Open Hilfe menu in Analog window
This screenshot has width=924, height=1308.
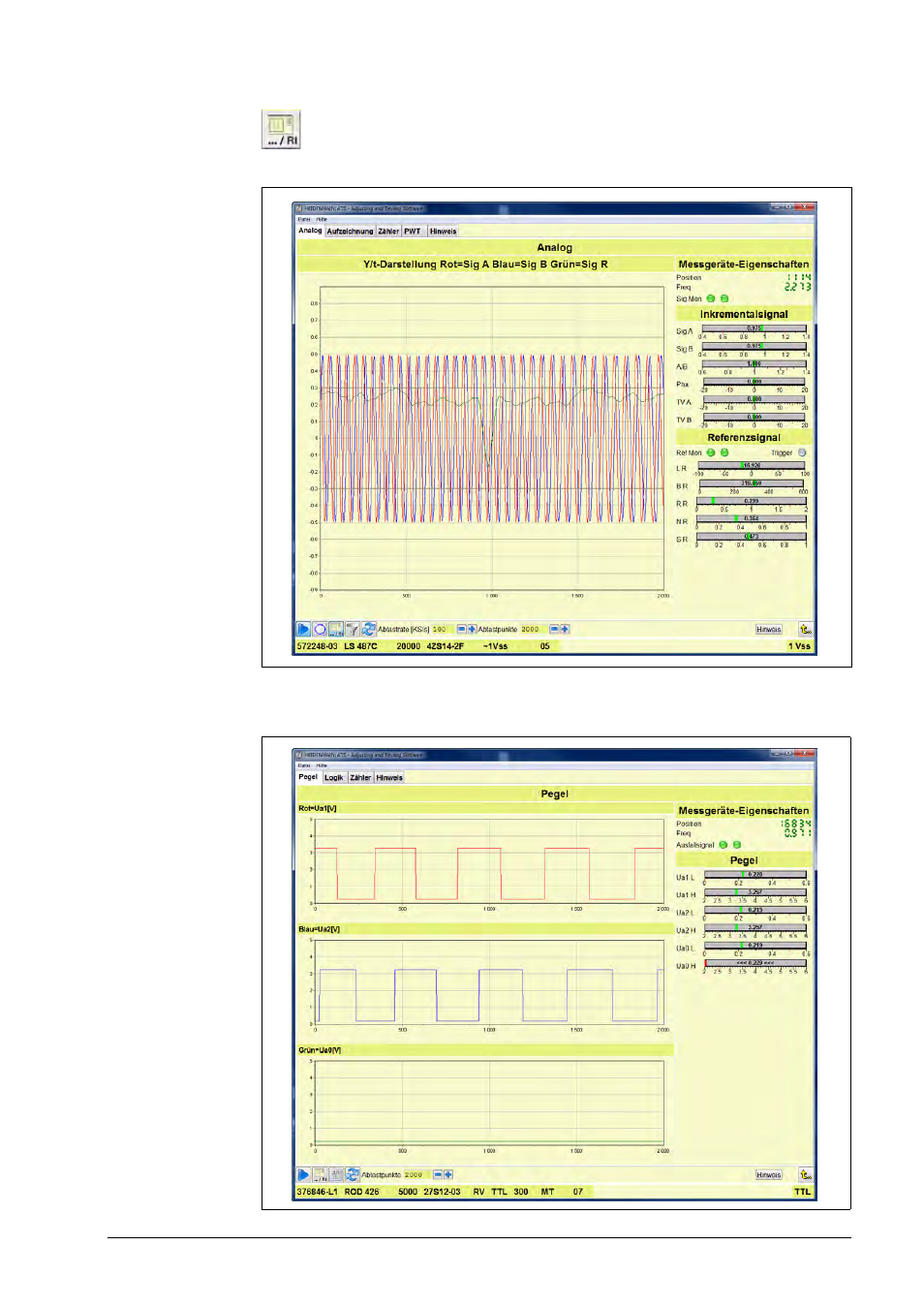322,219
